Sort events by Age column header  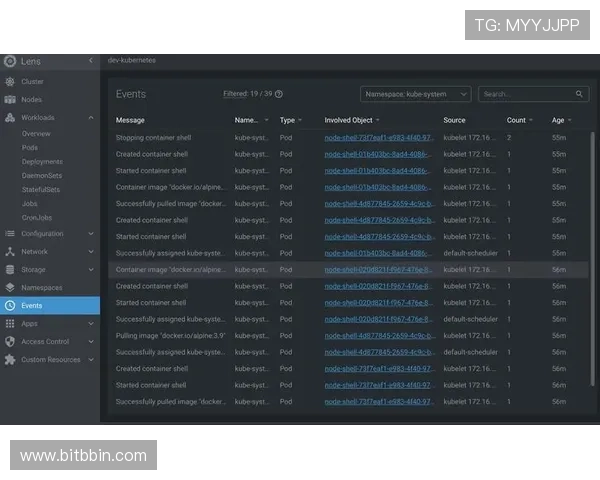point(558,120)
